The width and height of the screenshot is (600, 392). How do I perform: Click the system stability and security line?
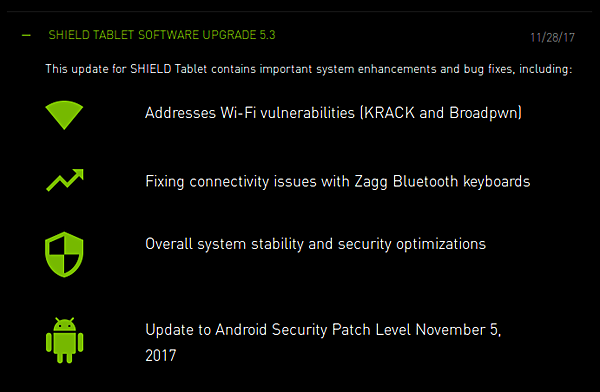click(x=315, y=244)
